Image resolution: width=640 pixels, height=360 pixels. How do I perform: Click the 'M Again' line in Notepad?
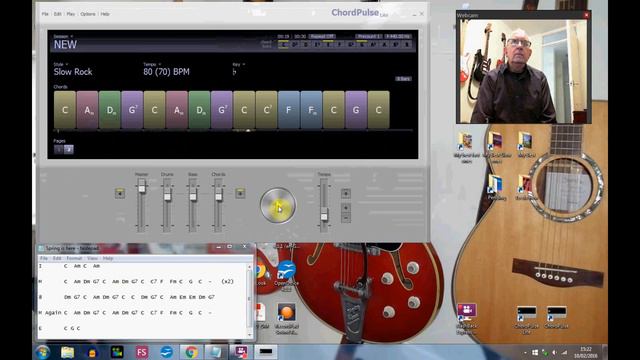tap(126, 313)
